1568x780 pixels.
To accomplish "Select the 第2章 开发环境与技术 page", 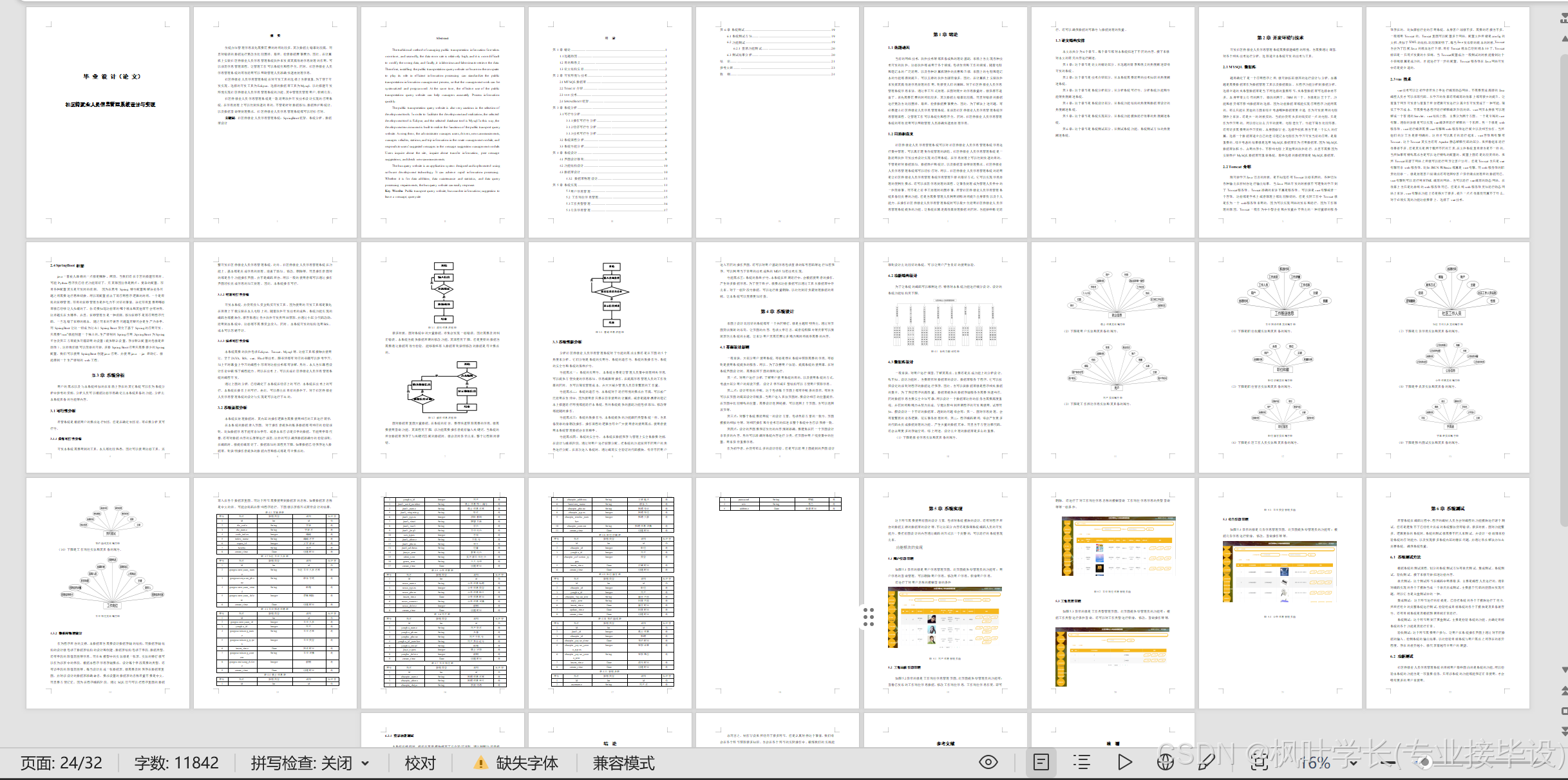I will pos(1280,122).
